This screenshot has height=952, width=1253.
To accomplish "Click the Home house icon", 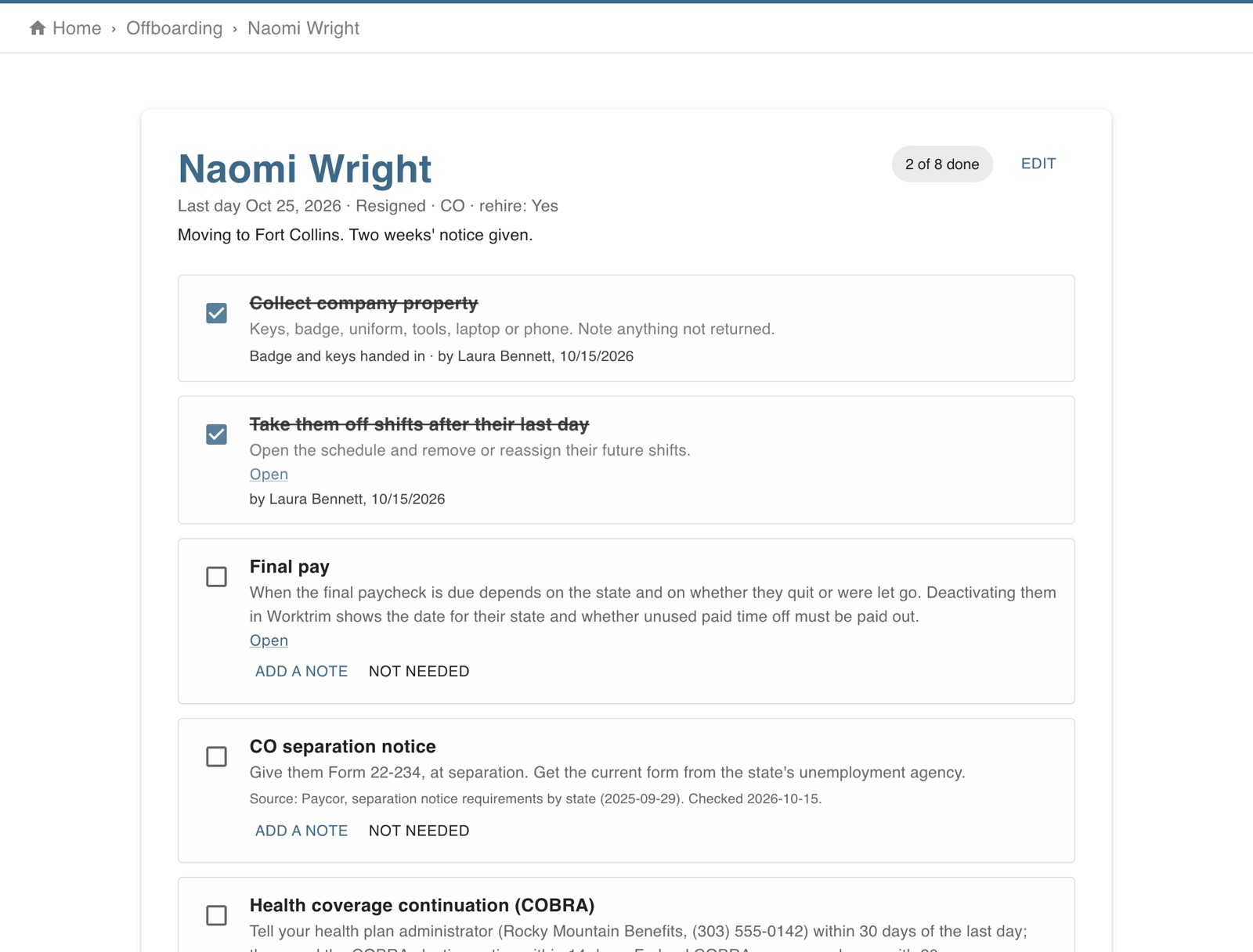I will coord(38,28).
